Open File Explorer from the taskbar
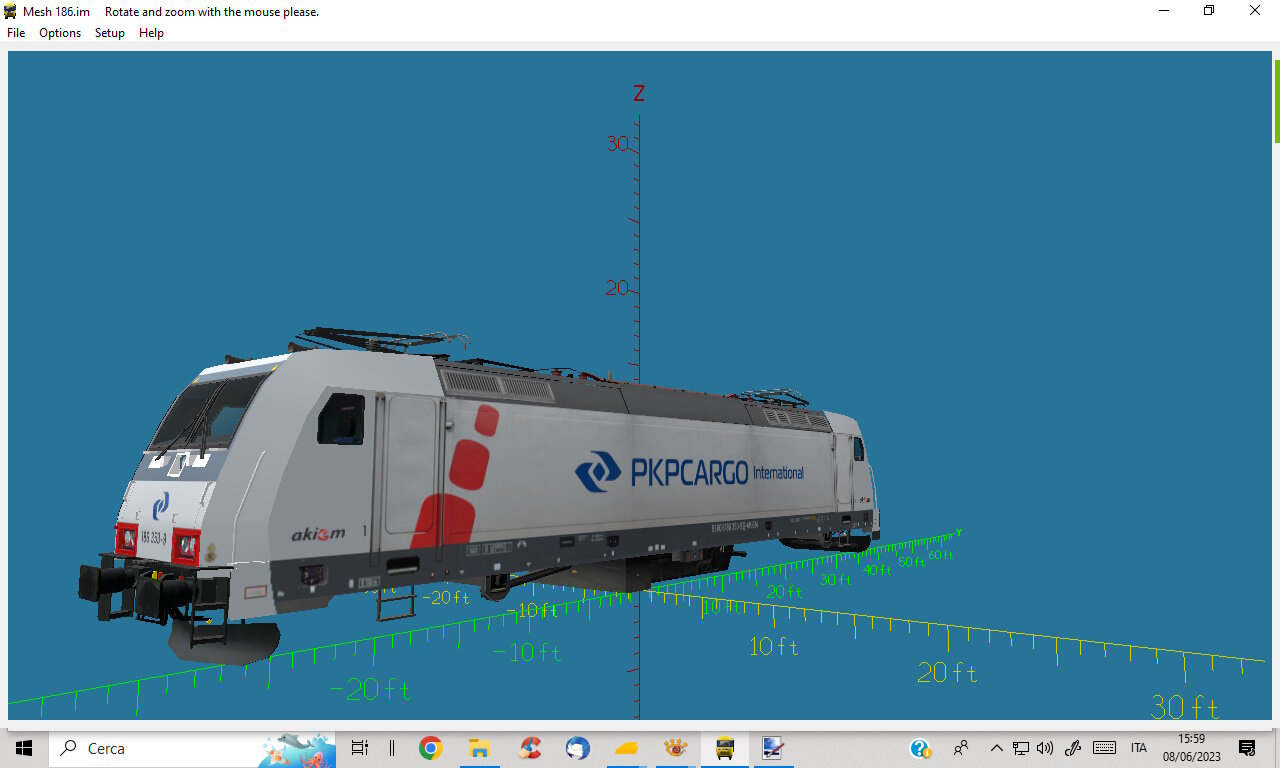The height and width of the screenshot is (768, 1280). point(480,748)
